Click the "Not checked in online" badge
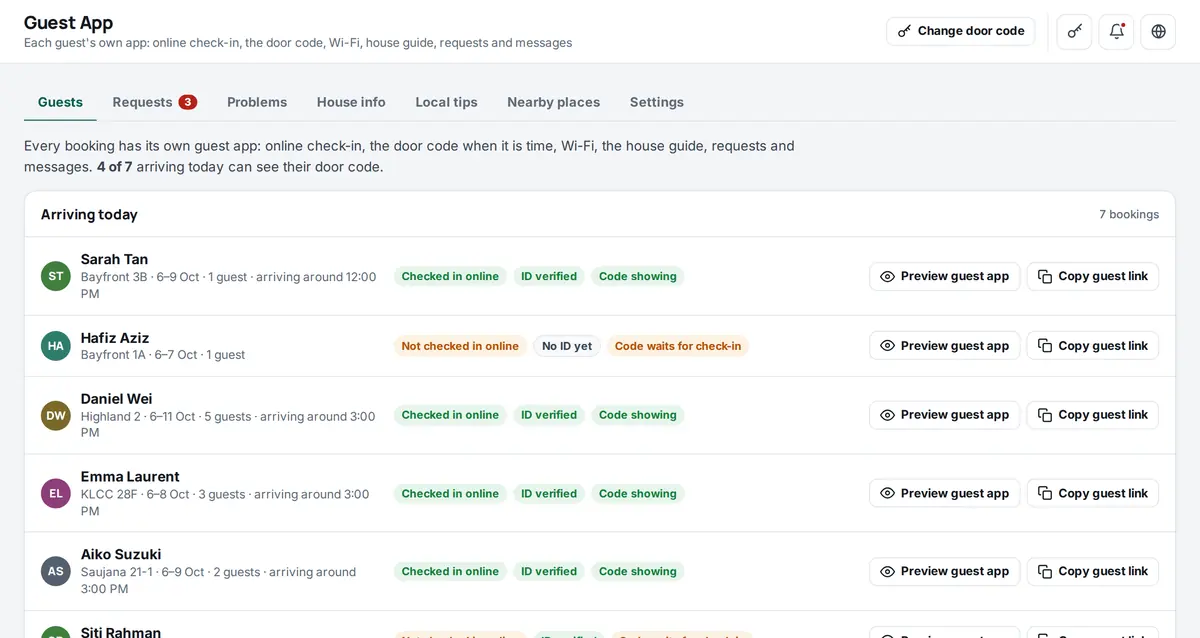 (460, 346)
